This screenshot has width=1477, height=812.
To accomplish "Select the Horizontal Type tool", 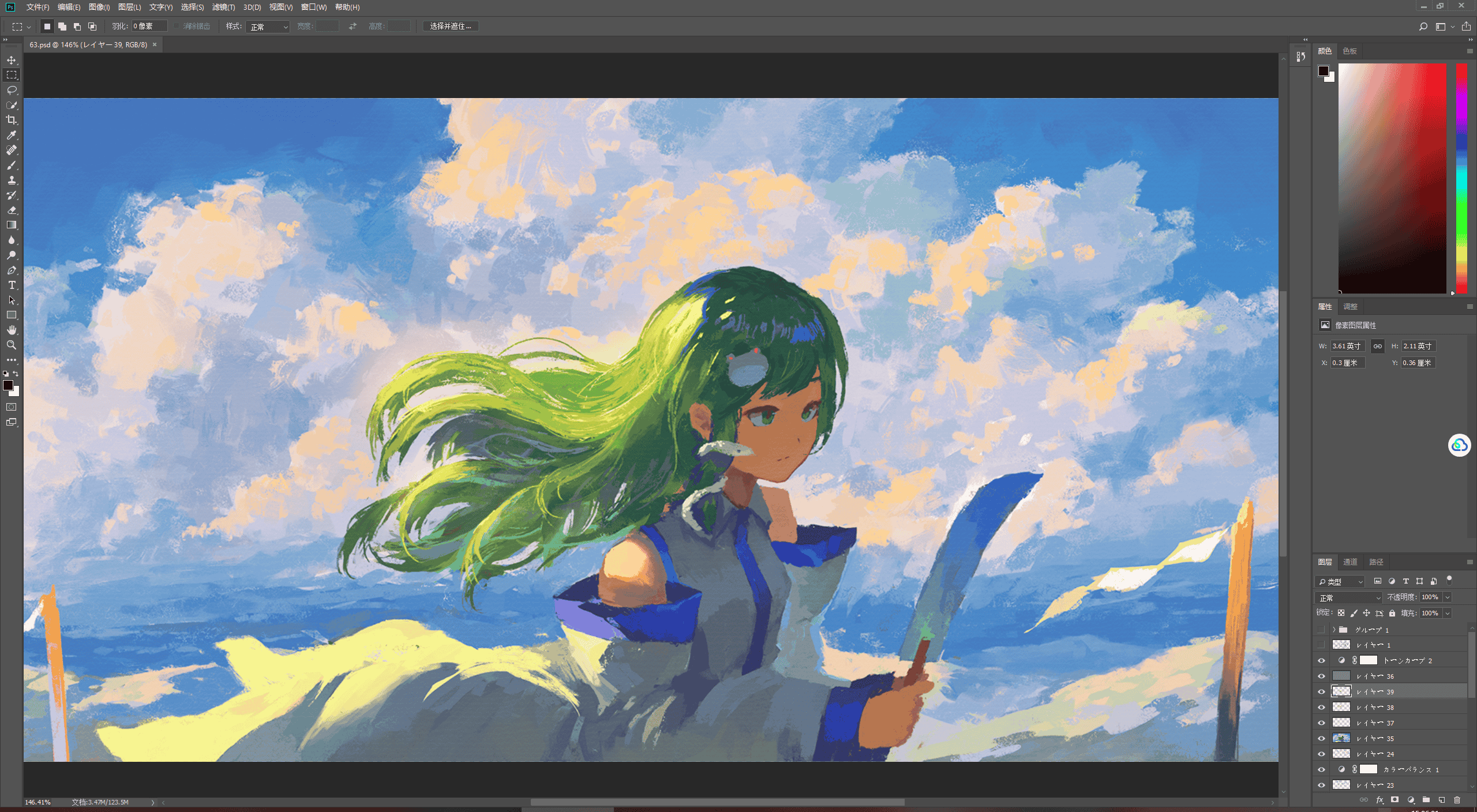I will click(x=12, y=285).
